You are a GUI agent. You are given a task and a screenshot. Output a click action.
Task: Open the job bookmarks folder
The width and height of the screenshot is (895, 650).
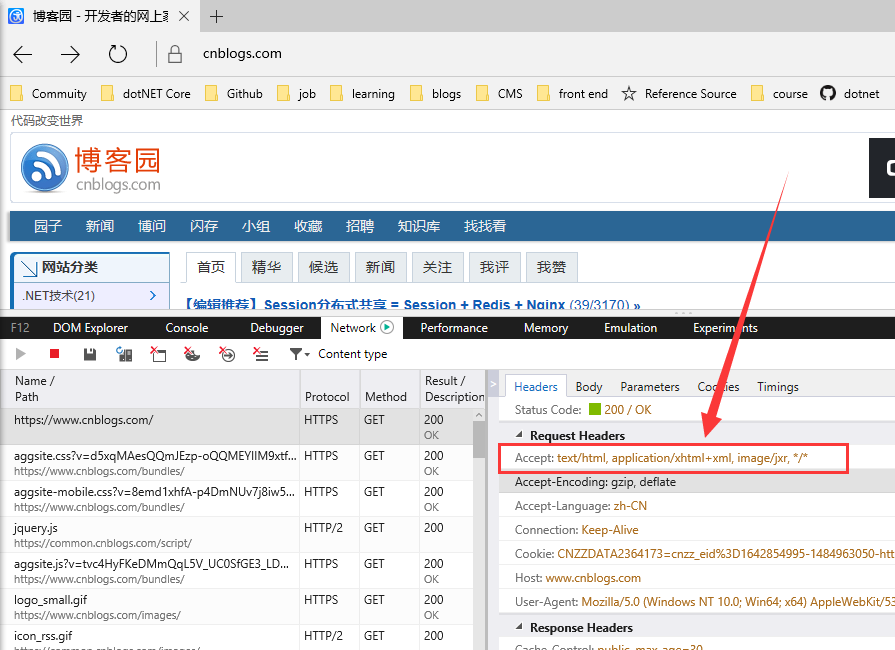tap(296, 94)
